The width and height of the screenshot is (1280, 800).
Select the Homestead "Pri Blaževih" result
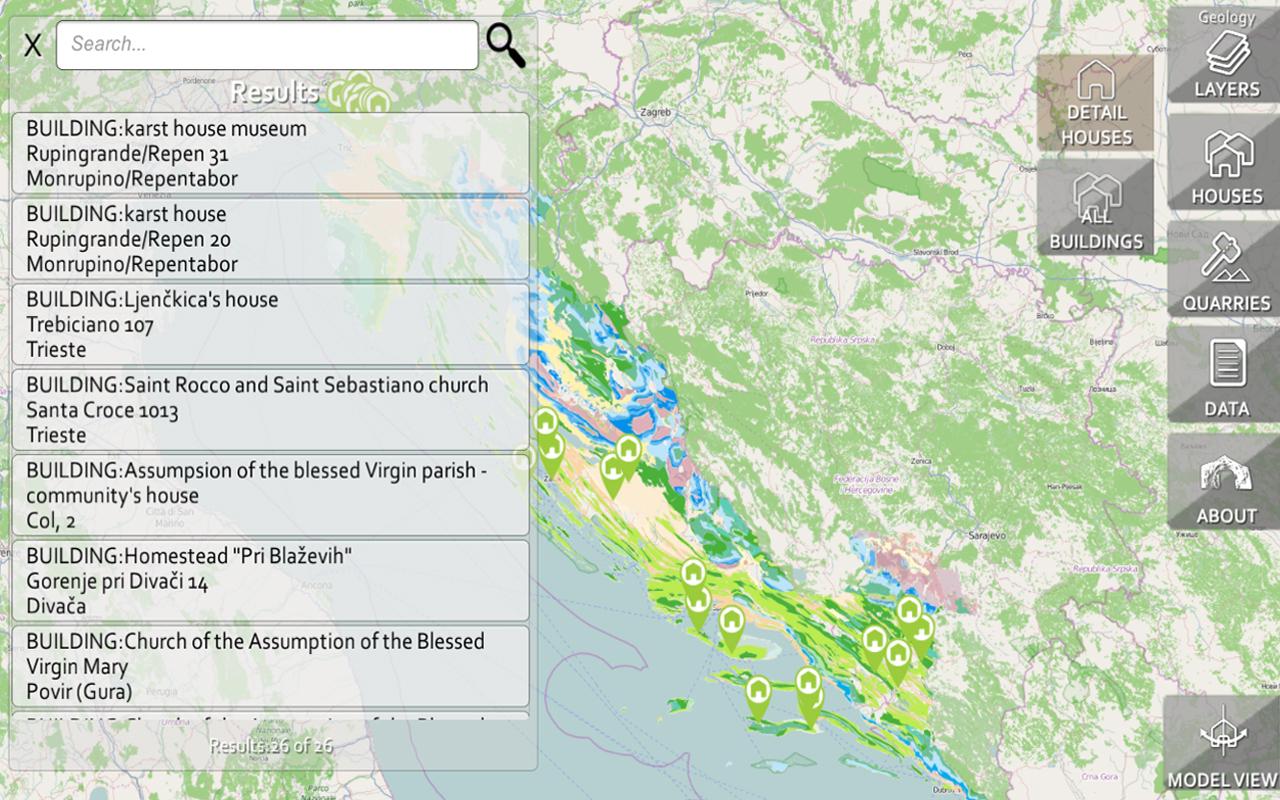[x=270, y=581]
